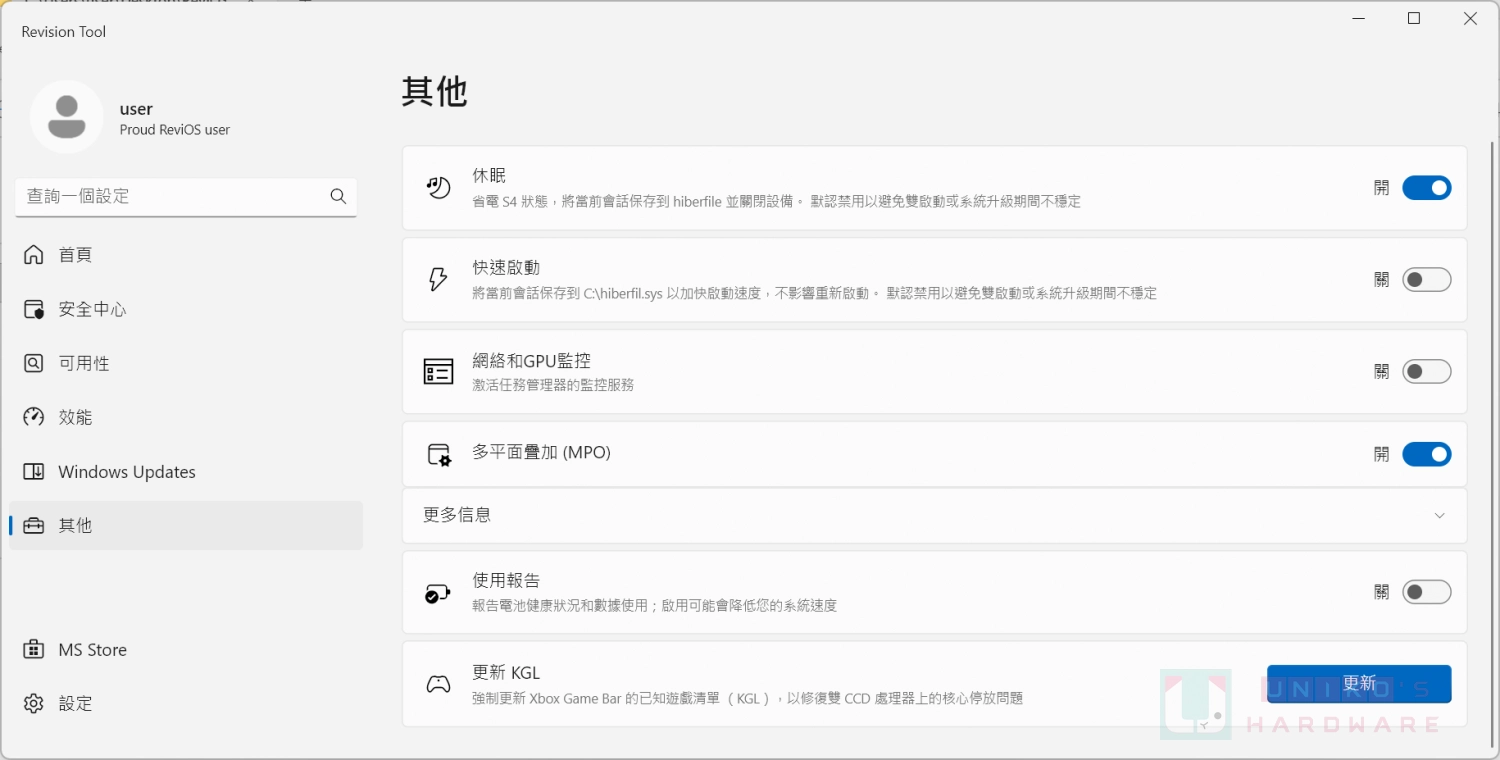Expand the 更多信息 section
This screenshot has width=1500, height=760.
pyautogui.click(x=1440, y=515)
